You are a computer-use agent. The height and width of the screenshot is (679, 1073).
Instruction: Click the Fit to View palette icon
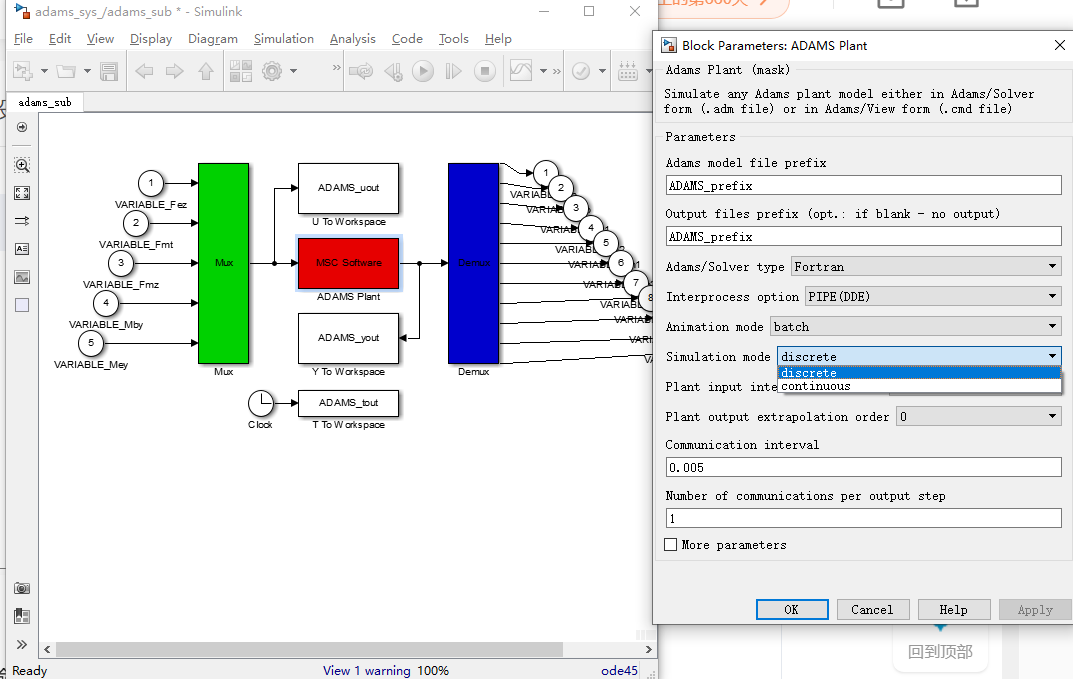22,193
